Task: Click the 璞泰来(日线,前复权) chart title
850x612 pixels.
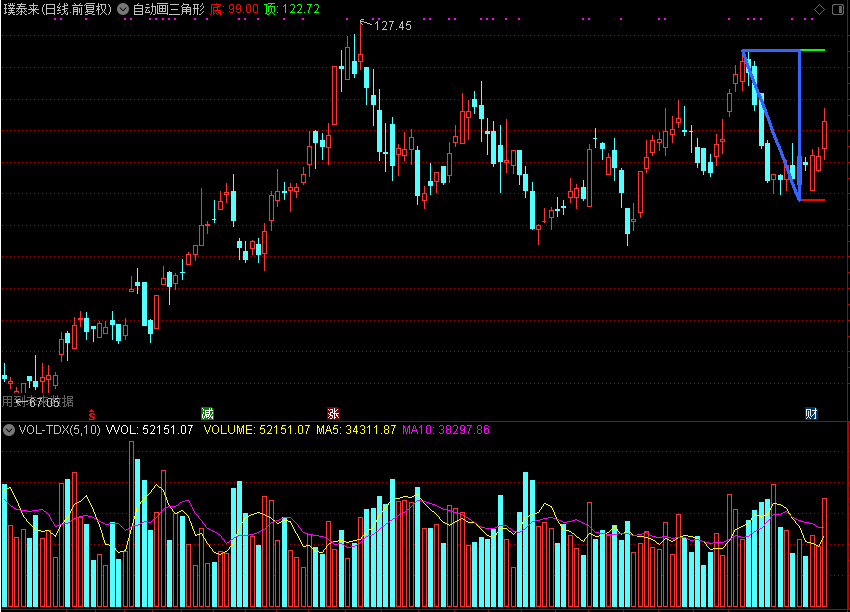Action: (x=57, y=9)
